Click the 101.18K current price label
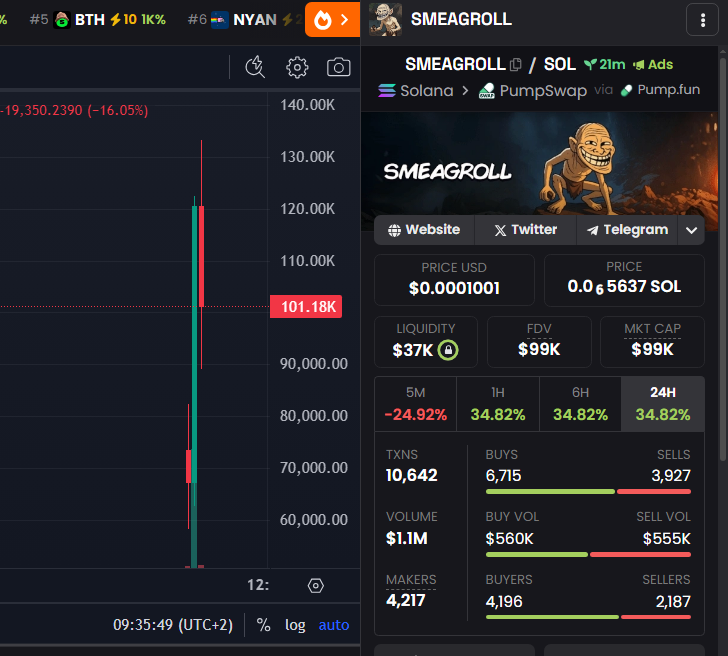The height and width of the screenshot is (656, 728). pos(306,307)
